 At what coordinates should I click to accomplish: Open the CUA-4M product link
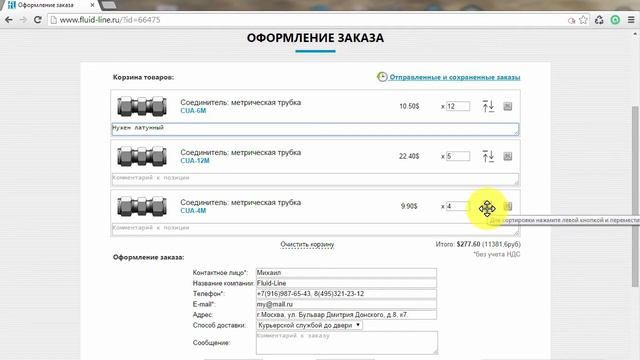(x=193, y=211)
